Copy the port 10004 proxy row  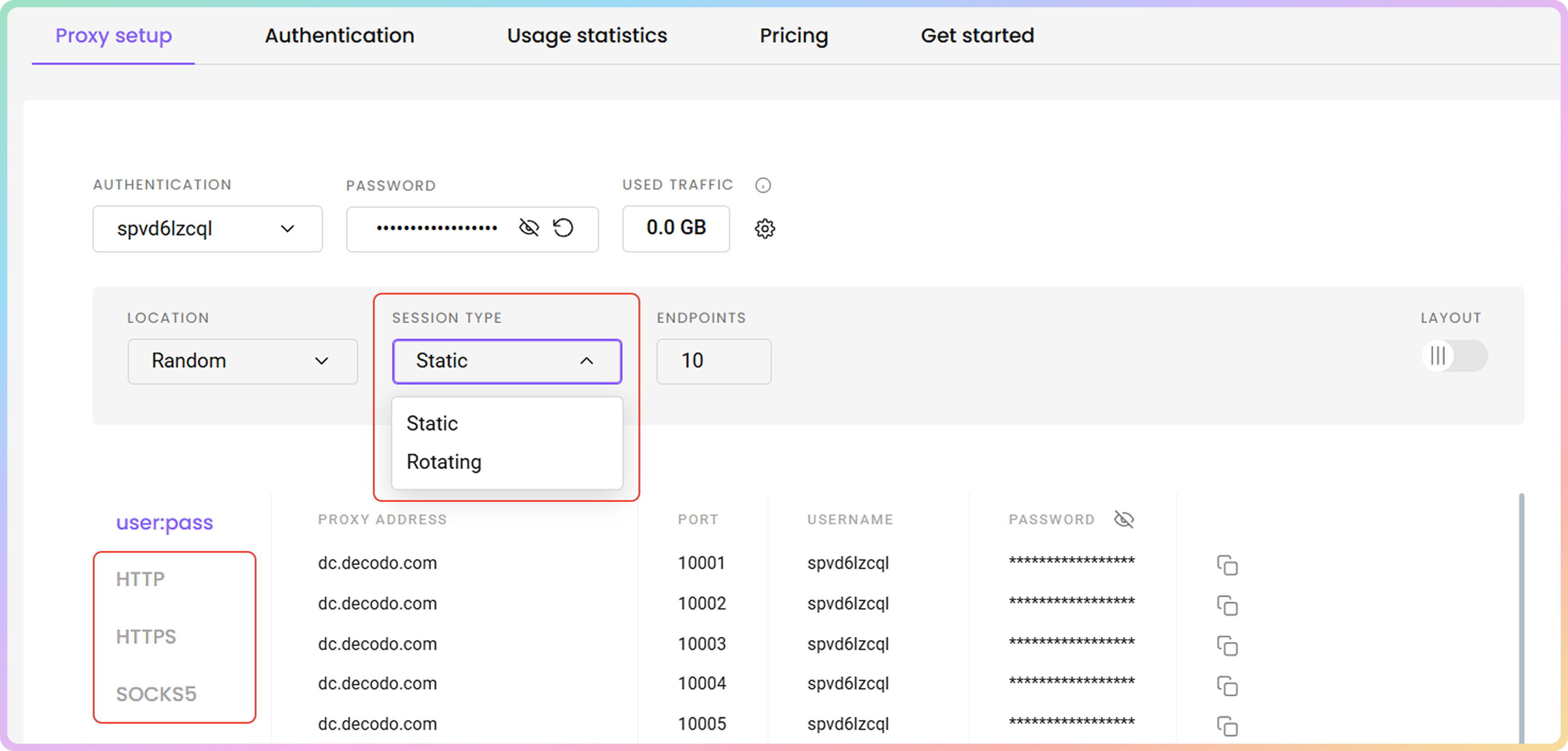pyautogui.click(x=1227, y=685)
